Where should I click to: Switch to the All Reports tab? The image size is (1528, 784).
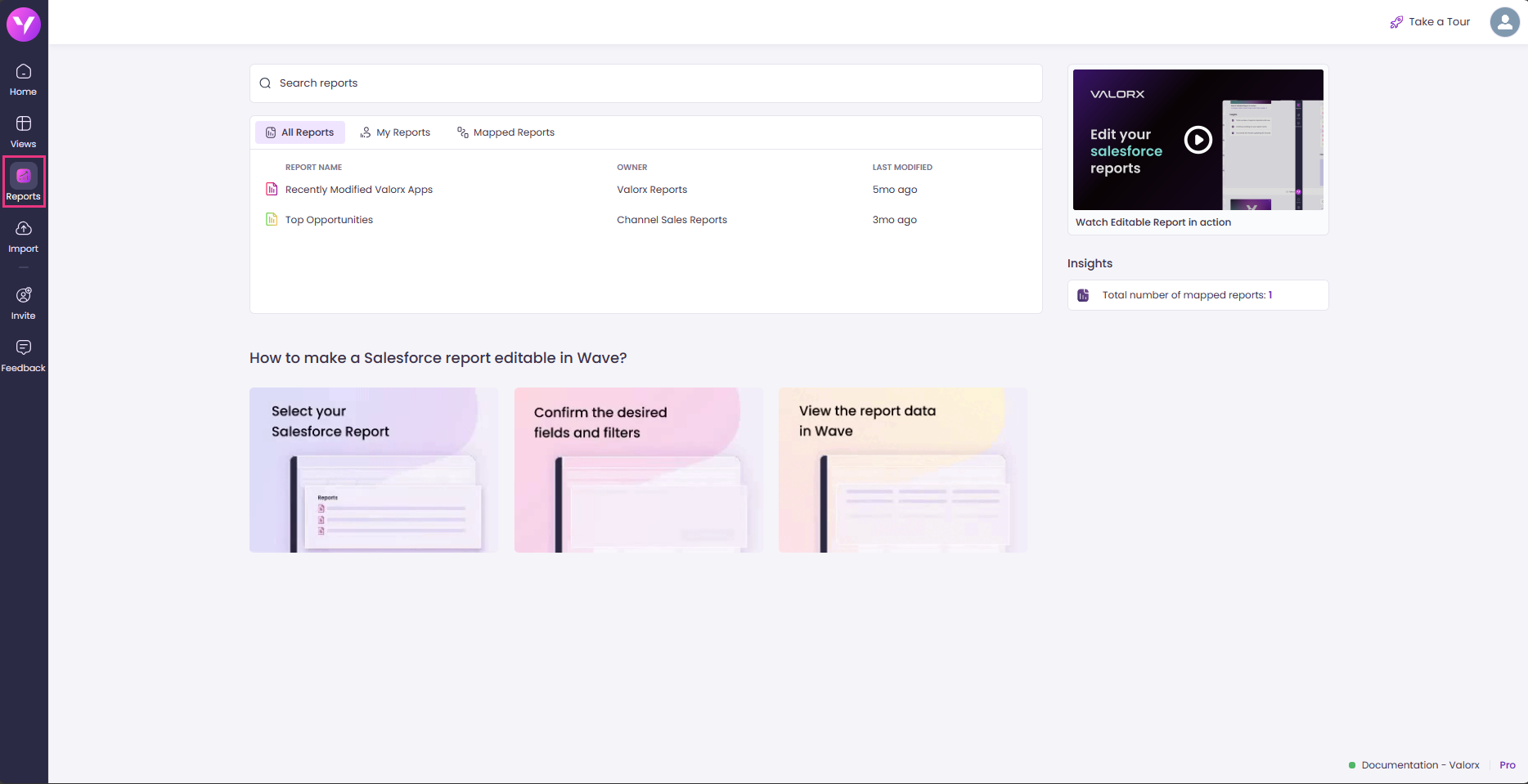(x=300, y=132)
